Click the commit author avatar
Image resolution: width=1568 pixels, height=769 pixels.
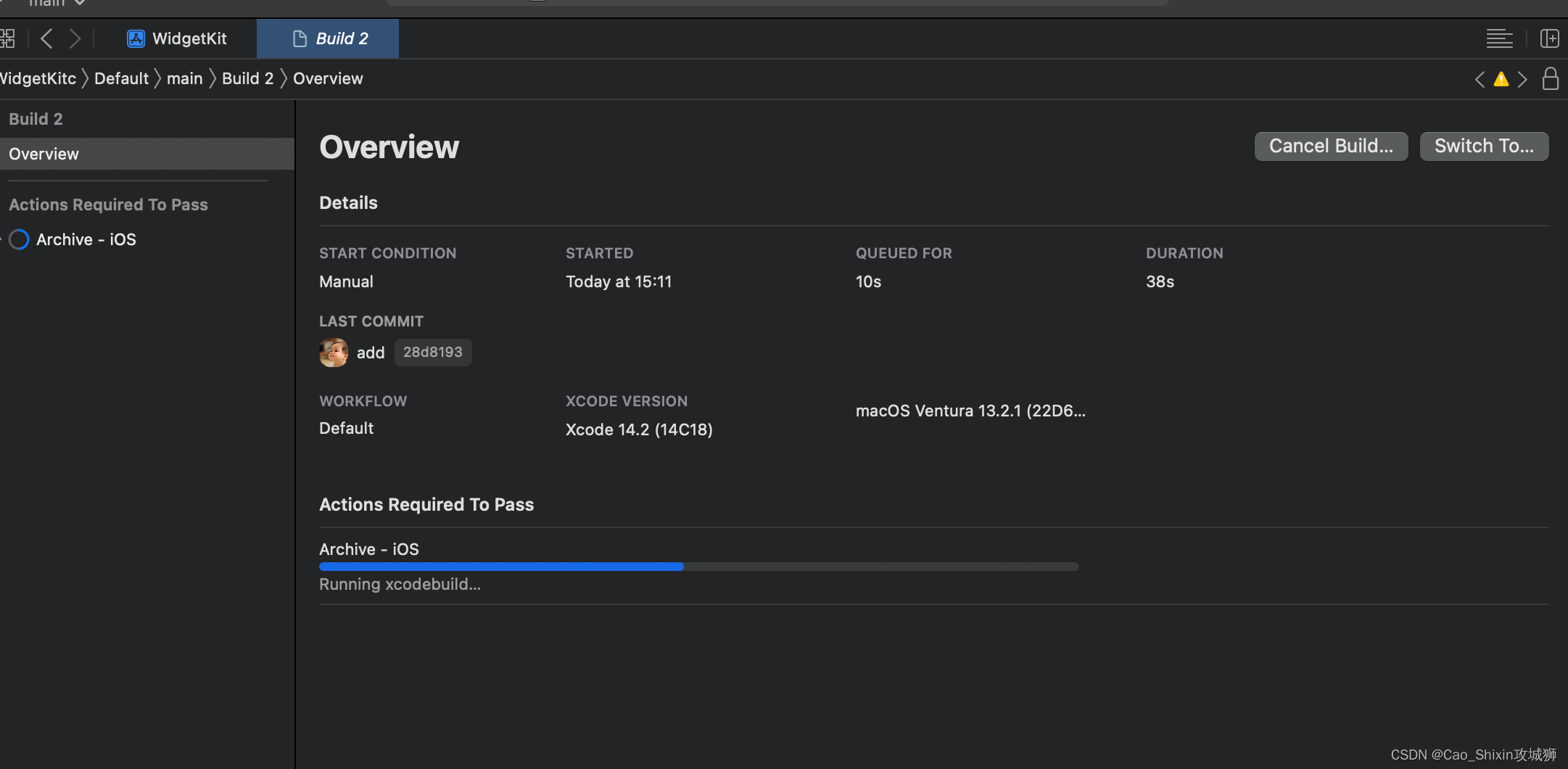(334, 353)
